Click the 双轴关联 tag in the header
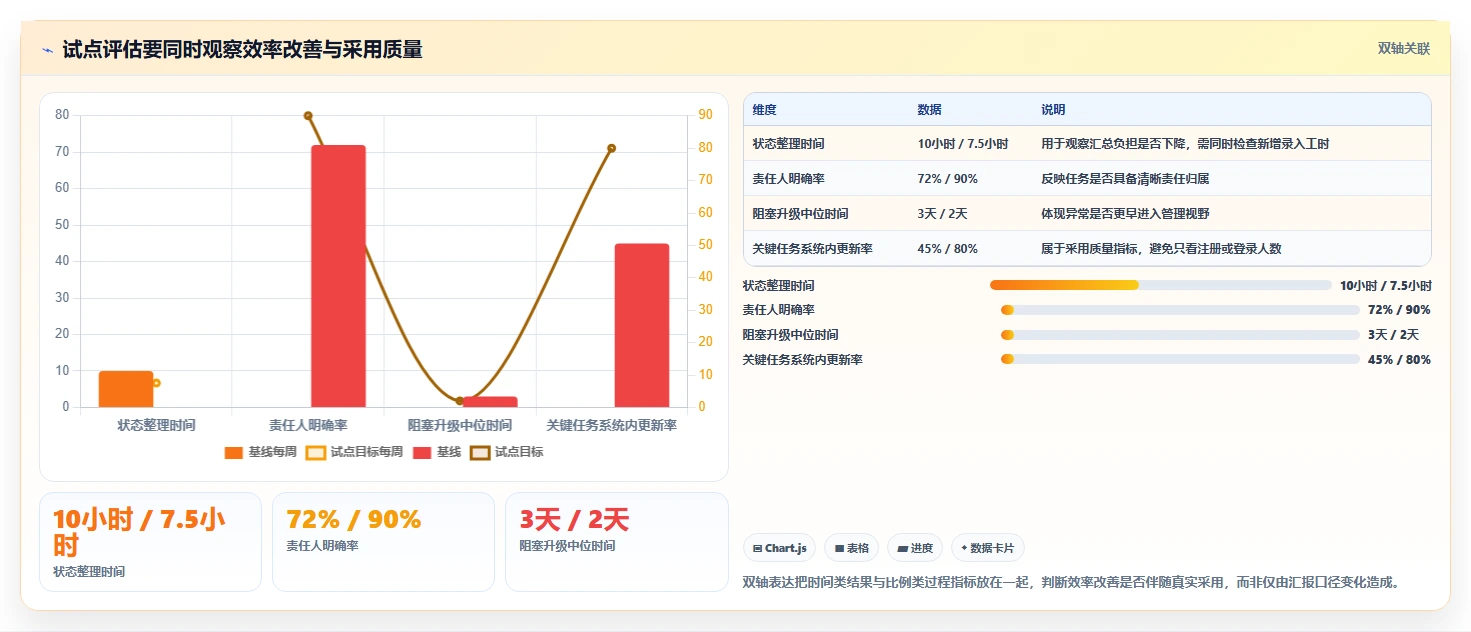 [x=1404, y=49]
